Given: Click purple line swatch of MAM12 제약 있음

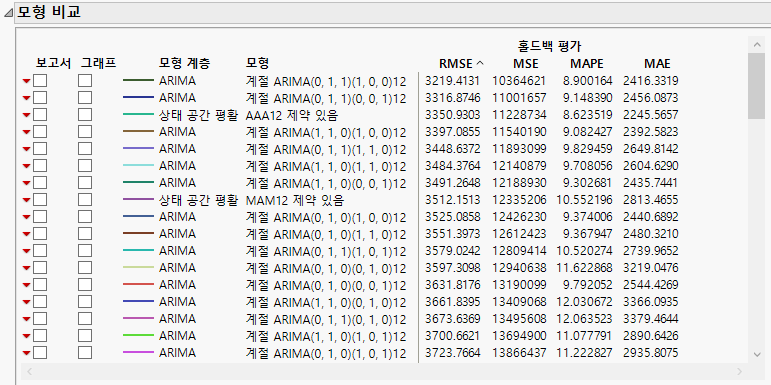Looking at the screenshot, I should coord(138,200).
